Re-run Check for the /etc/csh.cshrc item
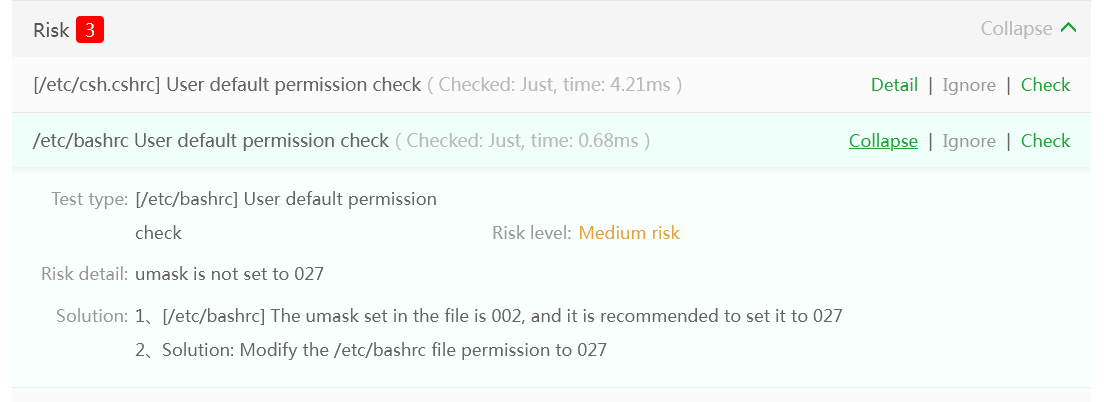The height and width of the screenshot is (402, 1104). (1045, 85)
